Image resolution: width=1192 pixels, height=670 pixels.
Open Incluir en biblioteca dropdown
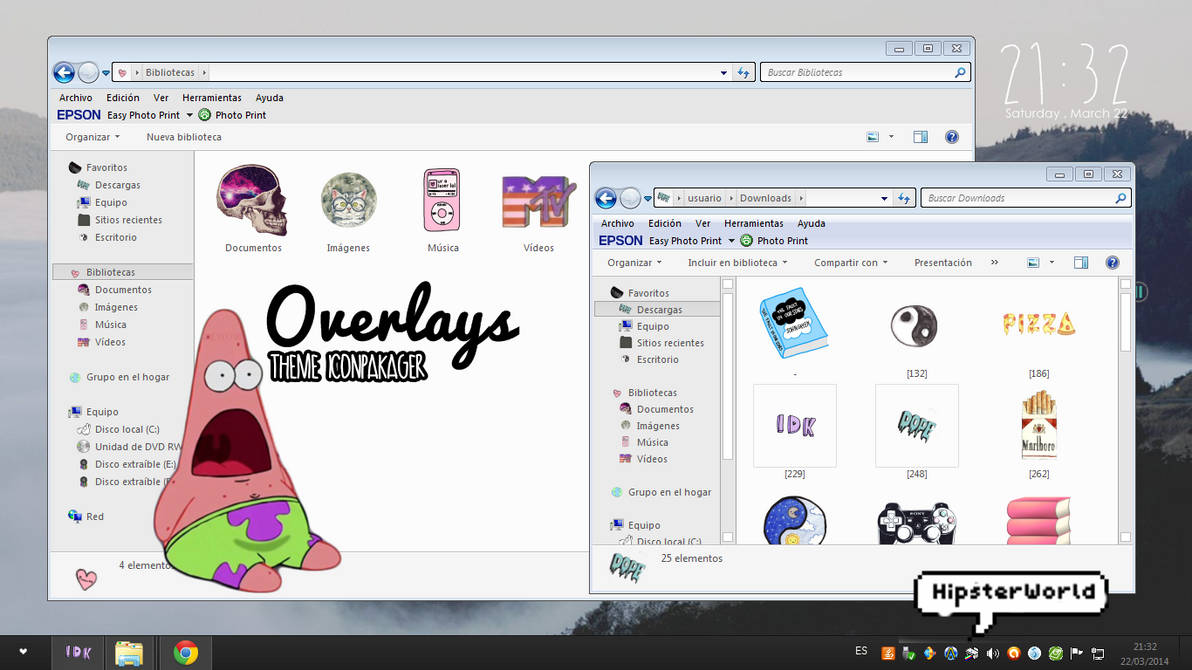[x=737, y=262]
